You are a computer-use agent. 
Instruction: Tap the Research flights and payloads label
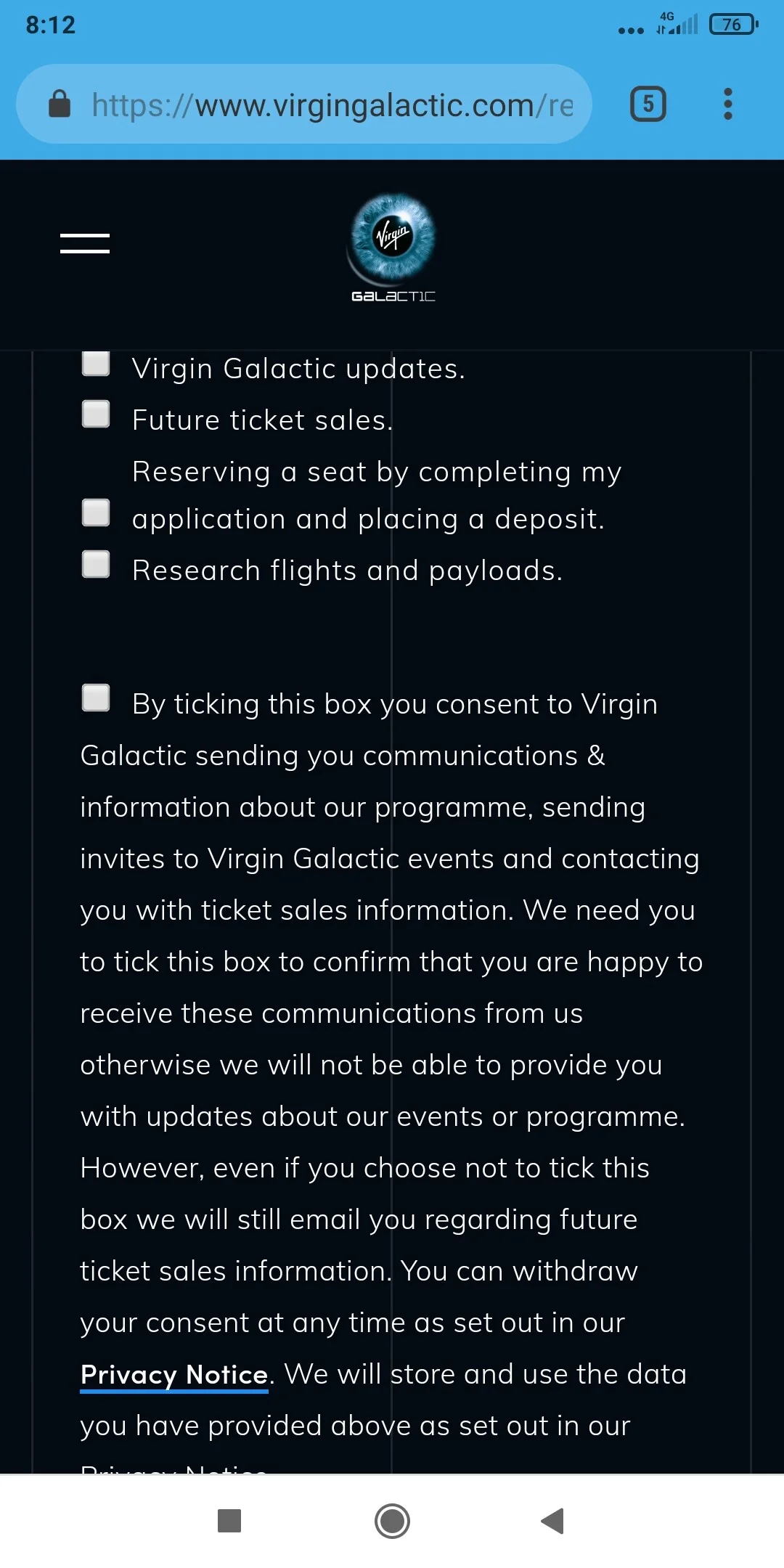point(347,571)
